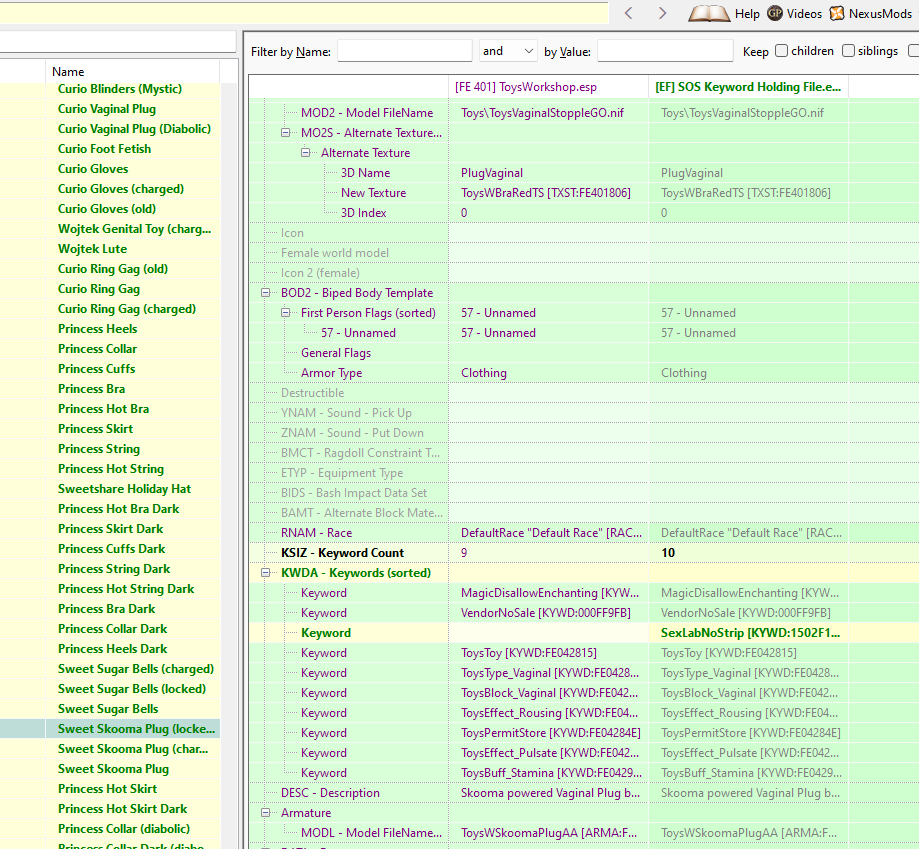Select Curio Vaginal Plug (Diabolic) record
Image resolution: width=919 pixels, height=849 pixels.
(134, 129)
